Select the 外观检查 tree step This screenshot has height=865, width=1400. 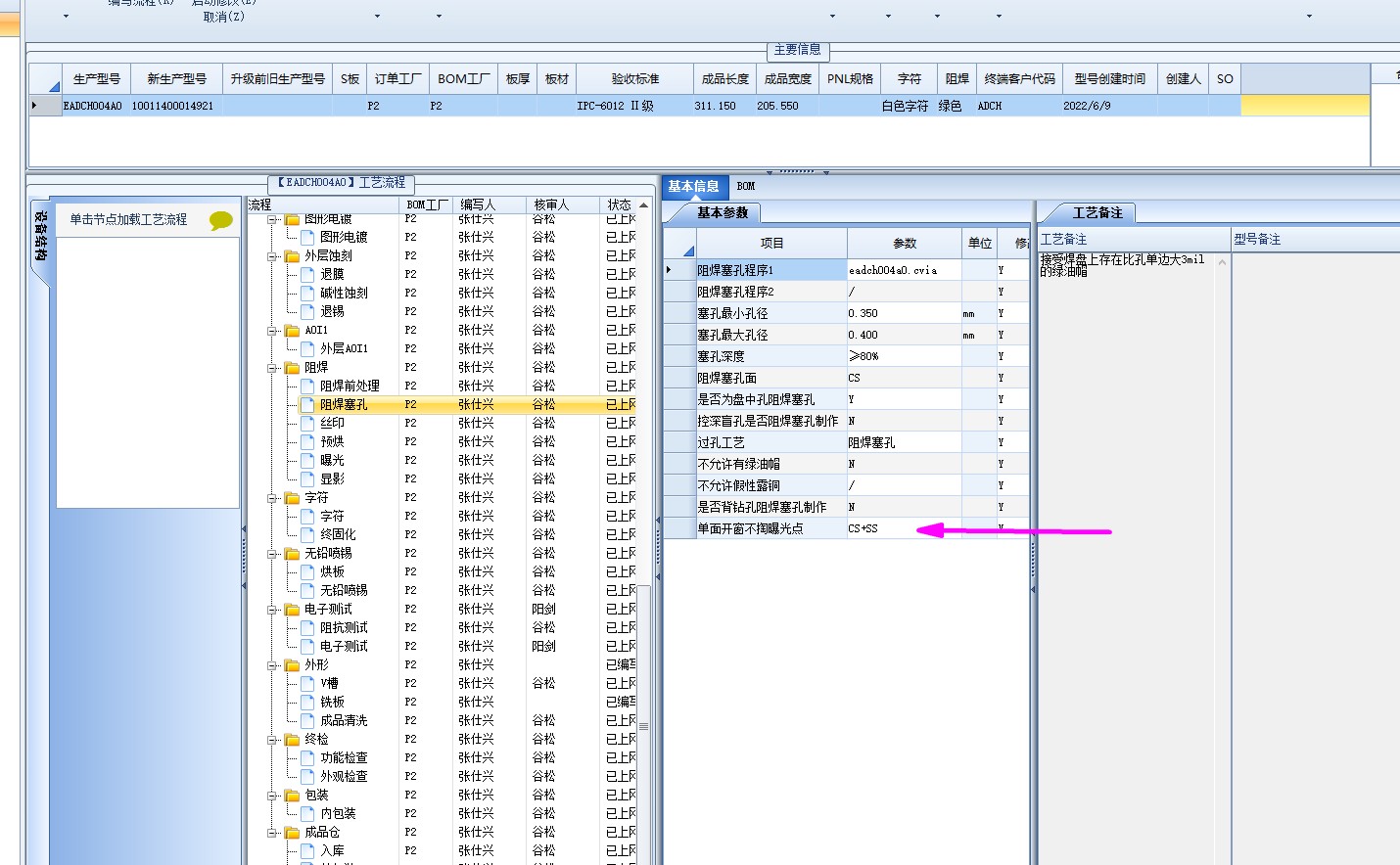point(344,777)
